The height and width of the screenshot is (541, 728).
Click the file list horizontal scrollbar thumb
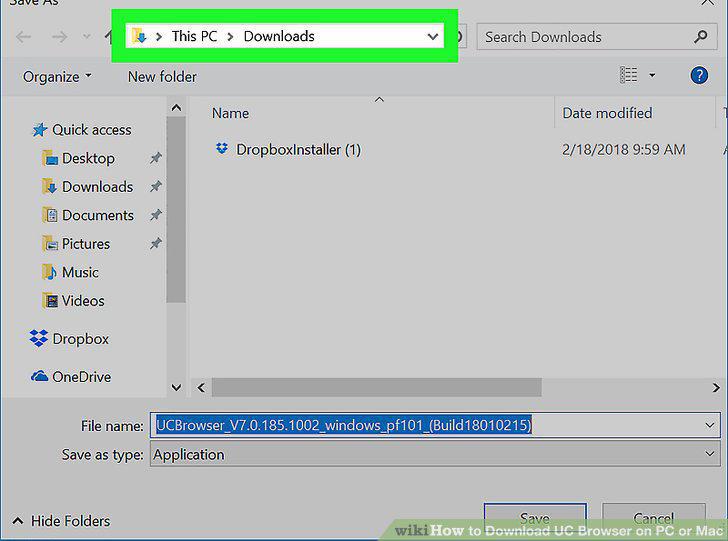point(377,387)
